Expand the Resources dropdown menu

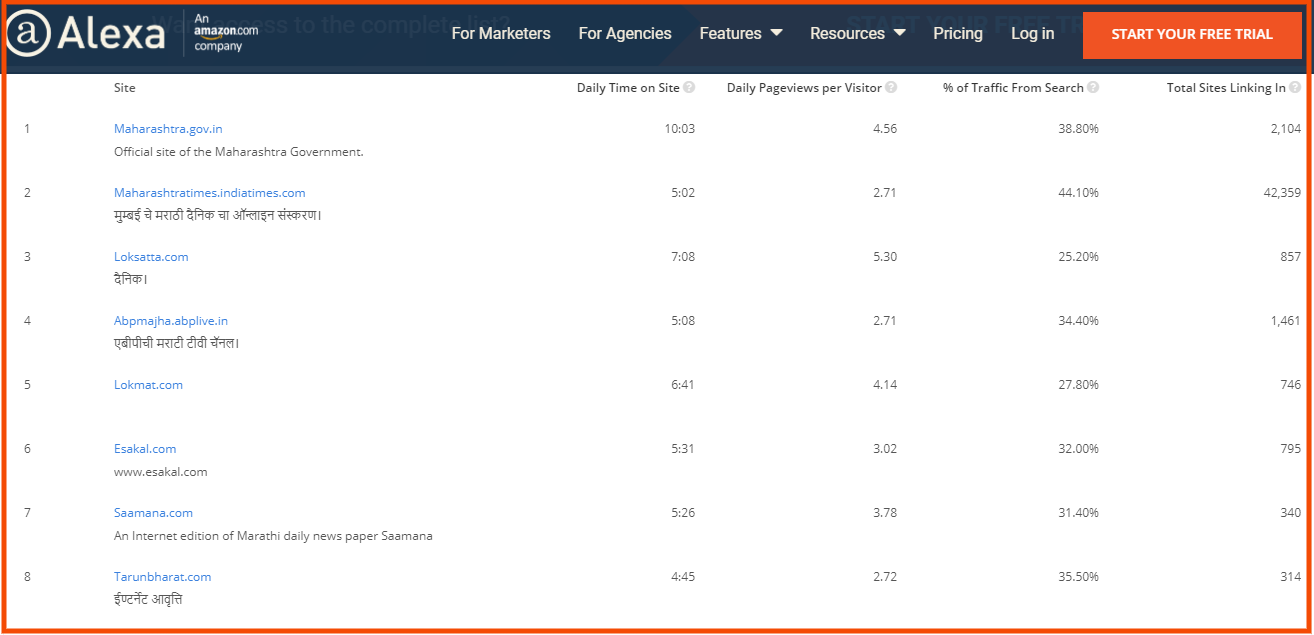pyautogui.click(x=858, y=33)
